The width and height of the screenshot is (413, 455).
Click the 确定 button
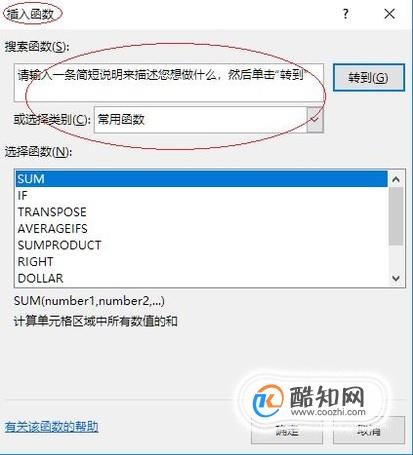[x=287, y=431]
